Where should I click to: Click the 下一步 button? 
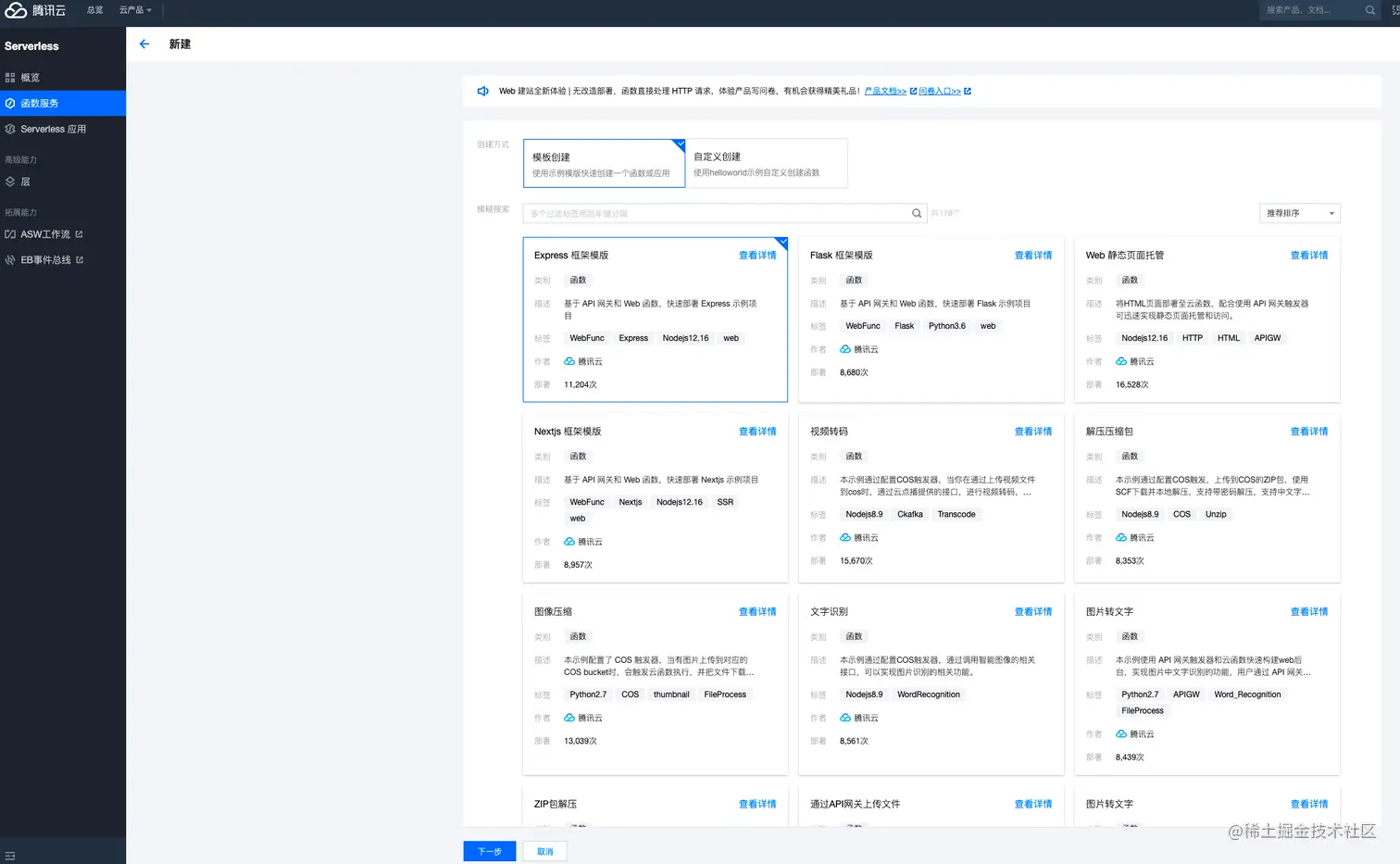coord(490,851)
